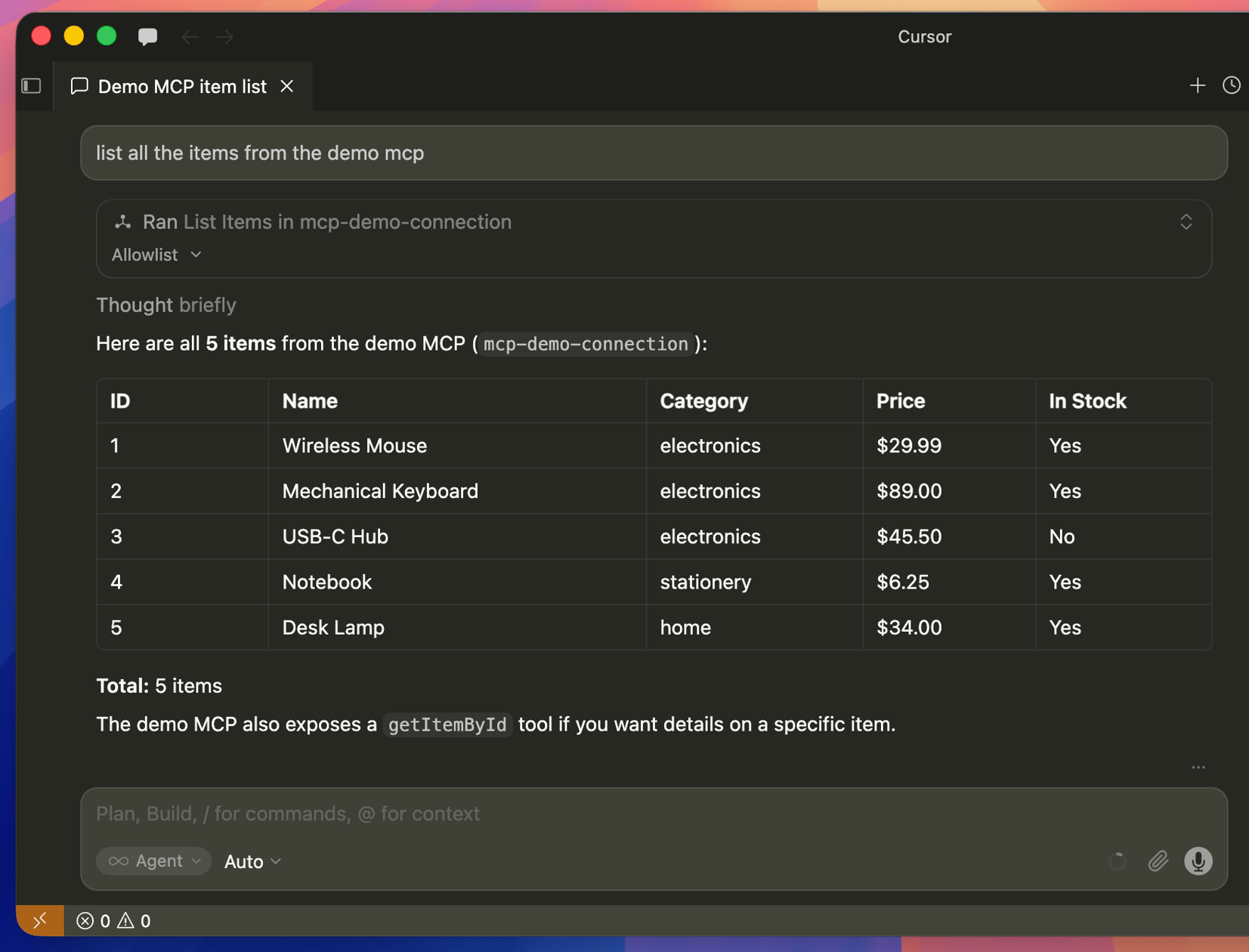The height and width of the screenshot is (952, 1249).
Task: Click the context usage ring indicator
Action: 1117,861
